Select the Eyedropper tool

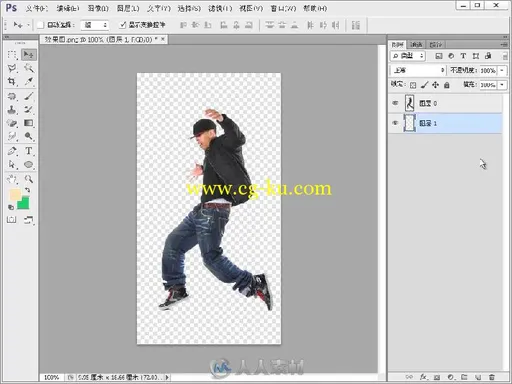(29, 81)
